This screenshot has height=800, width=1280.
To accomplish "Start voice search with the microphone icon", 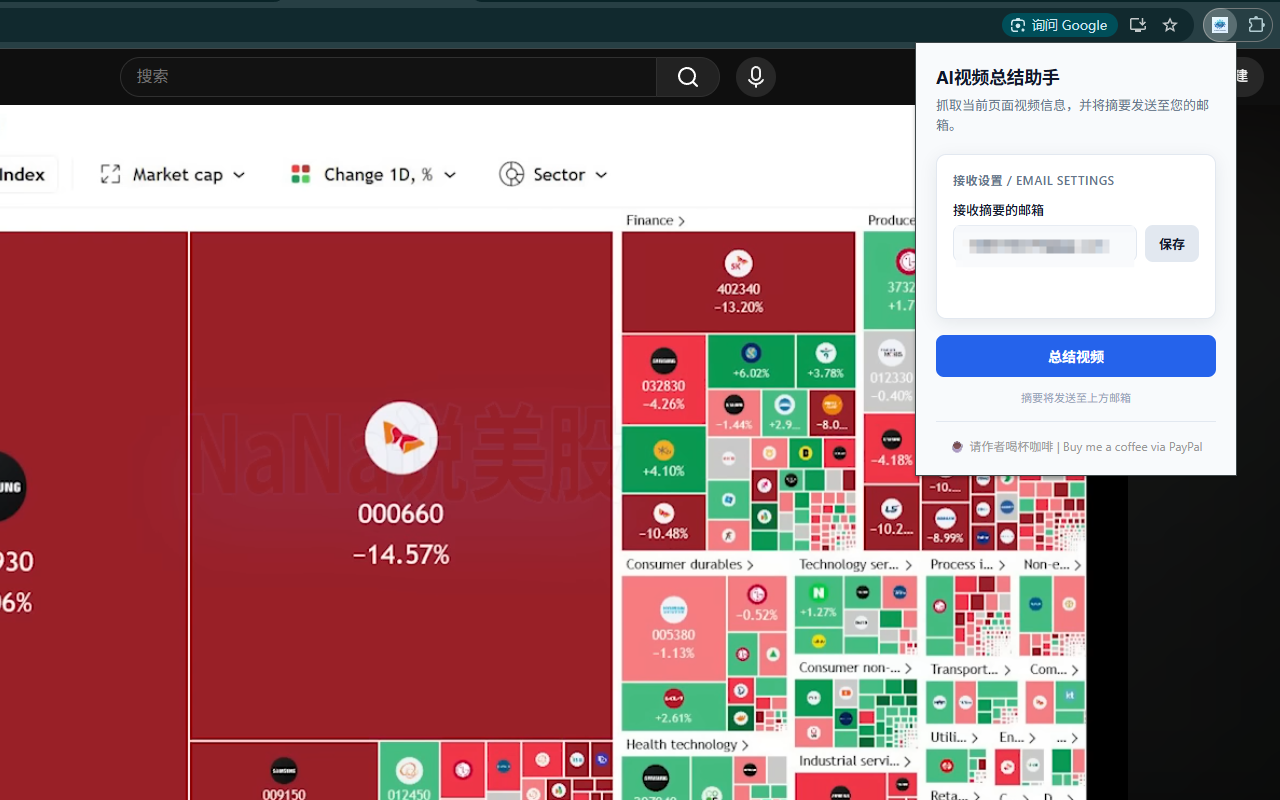I will [756, 77].
